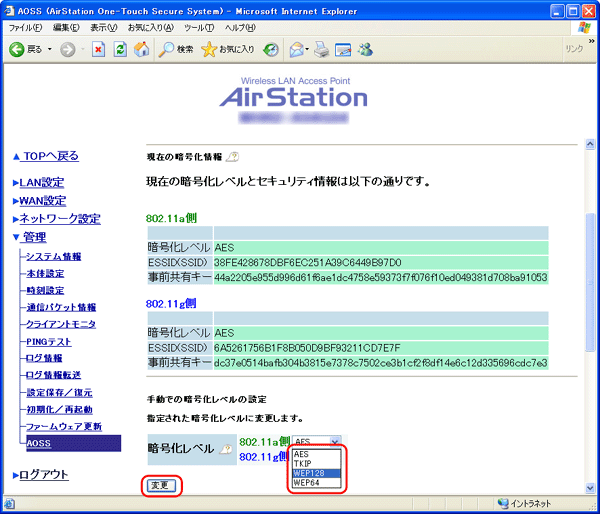
Task: Click the リンク links bar label
Action: (574, 49)
